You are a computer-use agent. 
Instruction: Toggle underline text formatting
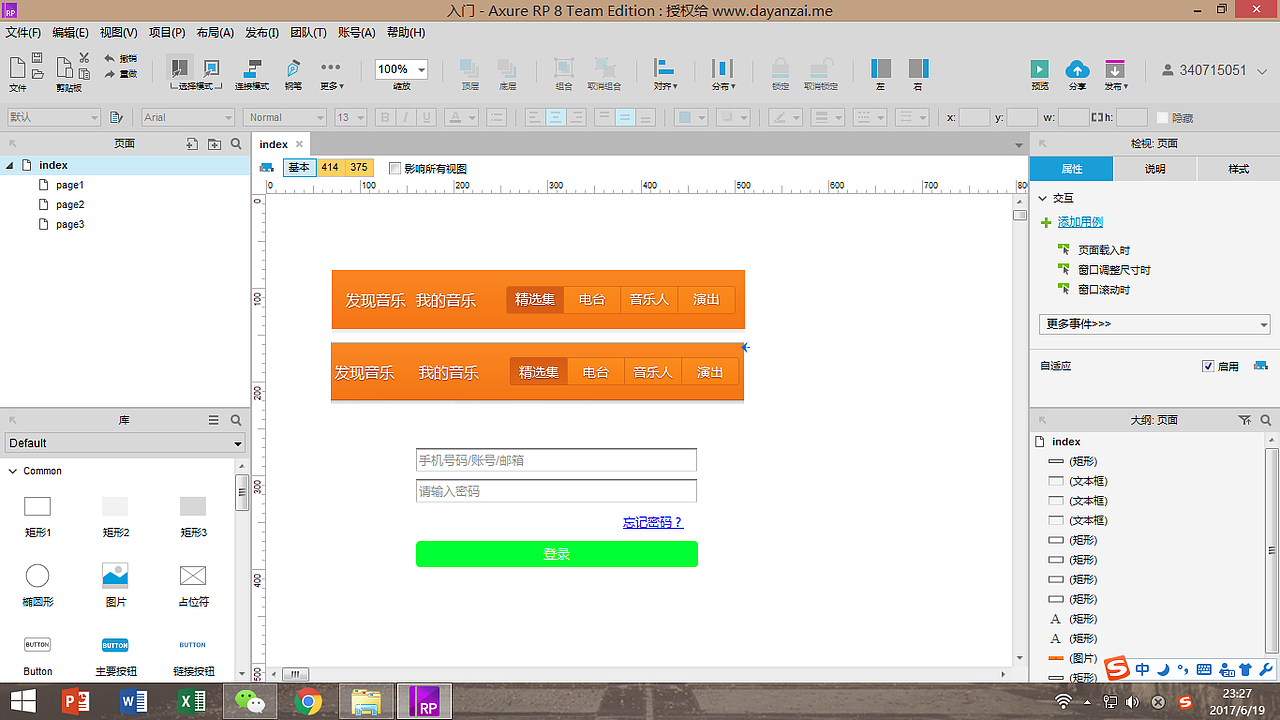(x=427, y=118)
